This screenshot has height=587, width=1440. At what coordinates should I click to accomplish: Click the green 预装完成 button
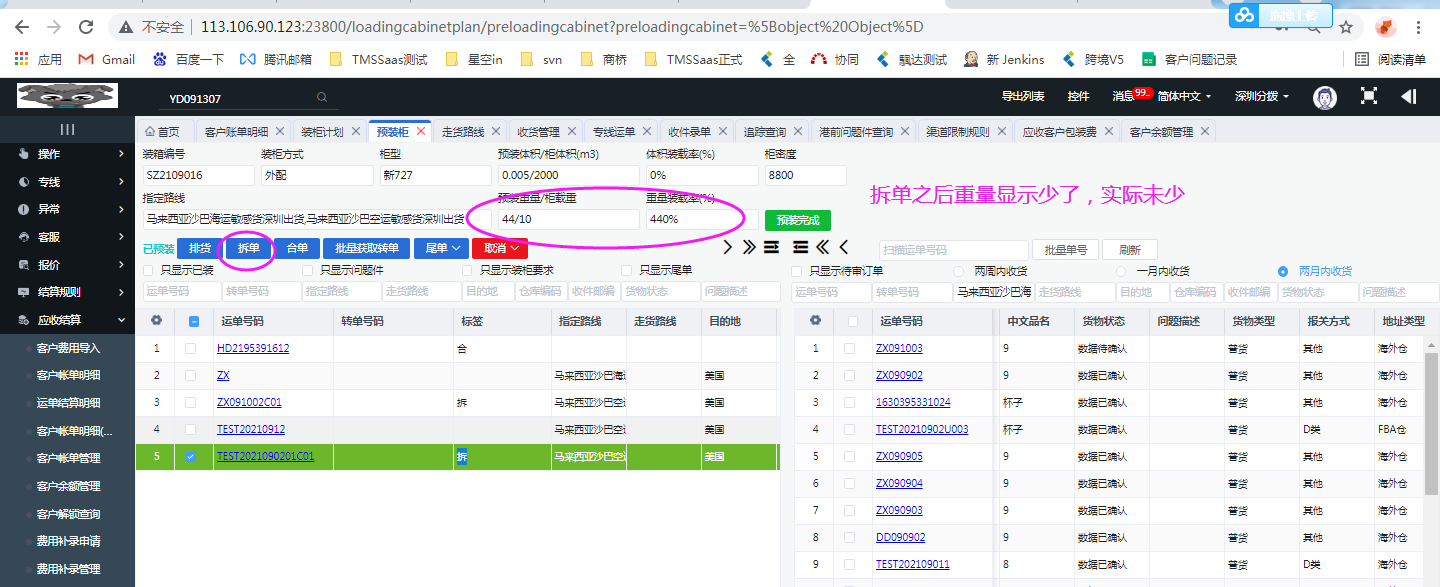[x=798, y=220]
